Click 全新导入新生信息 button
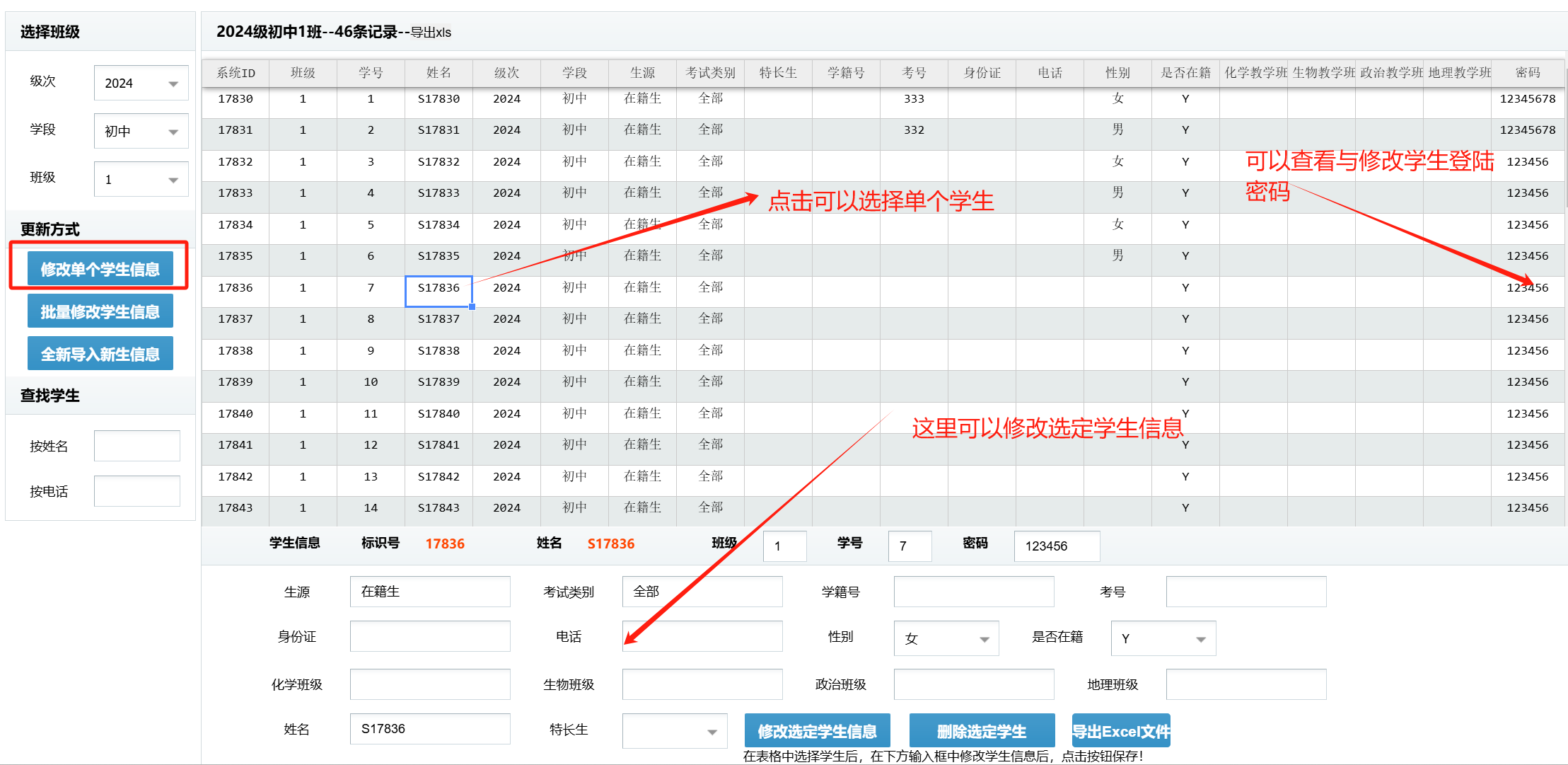 tap(100, 354)
